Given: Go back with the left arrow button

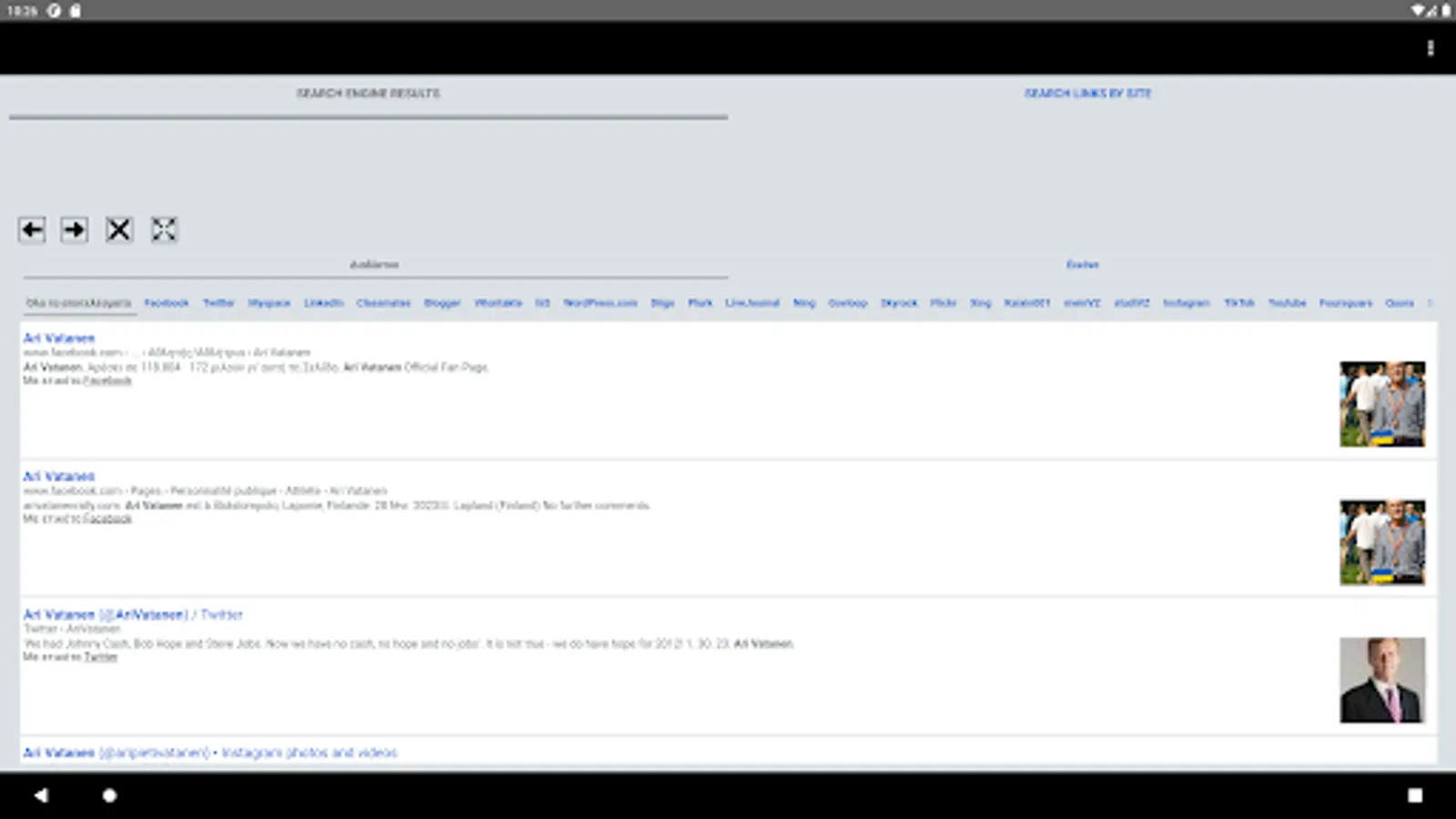Looking at the screenshot, I should pyautogui.click(x=32, y=229).
